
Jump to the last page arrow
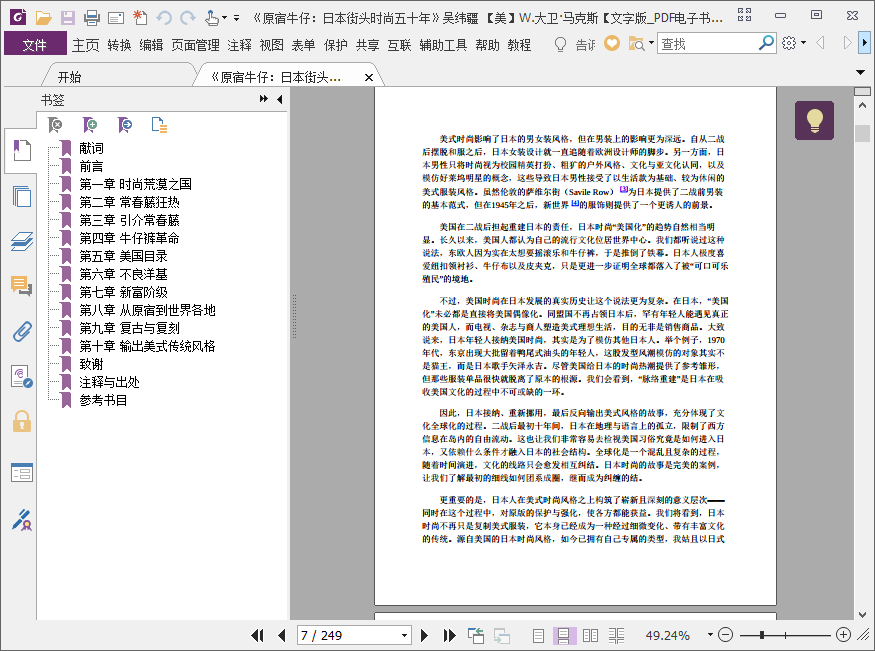(449, 635)
